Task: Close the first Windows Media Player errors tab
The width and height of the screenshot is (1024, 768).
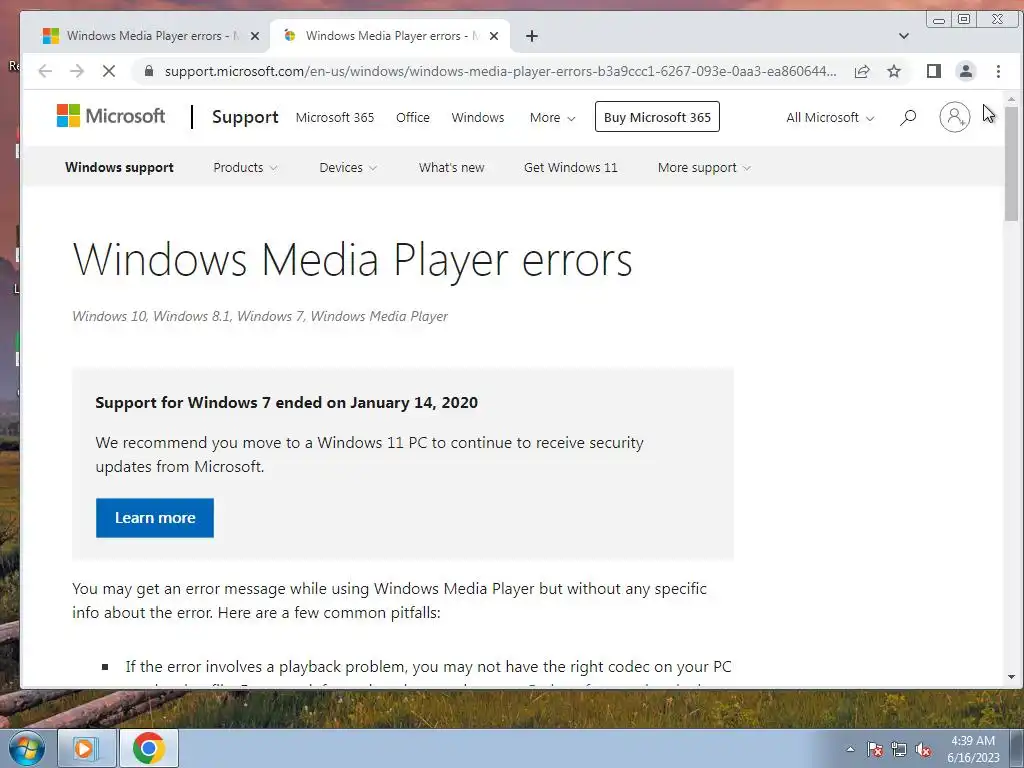Action: [x=255, y=36]
